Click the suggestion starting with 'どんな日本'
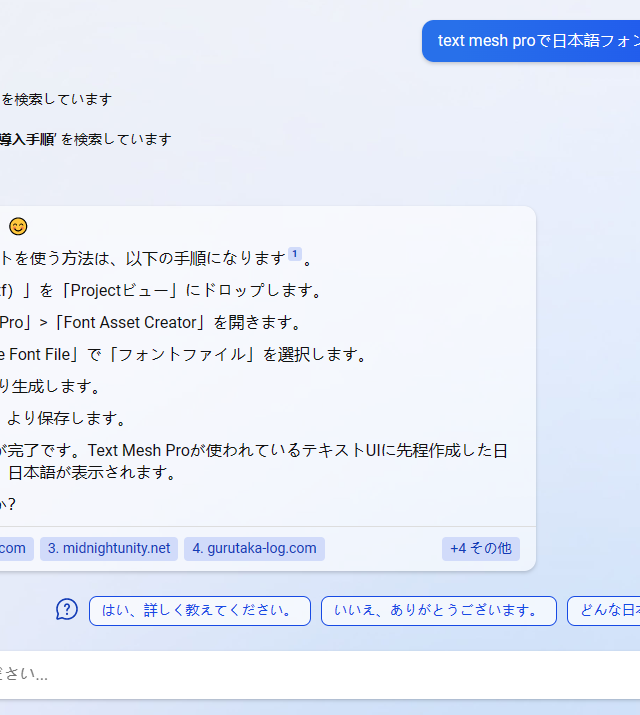This screenshot has height=715, width=640. (x=604, y=611)
